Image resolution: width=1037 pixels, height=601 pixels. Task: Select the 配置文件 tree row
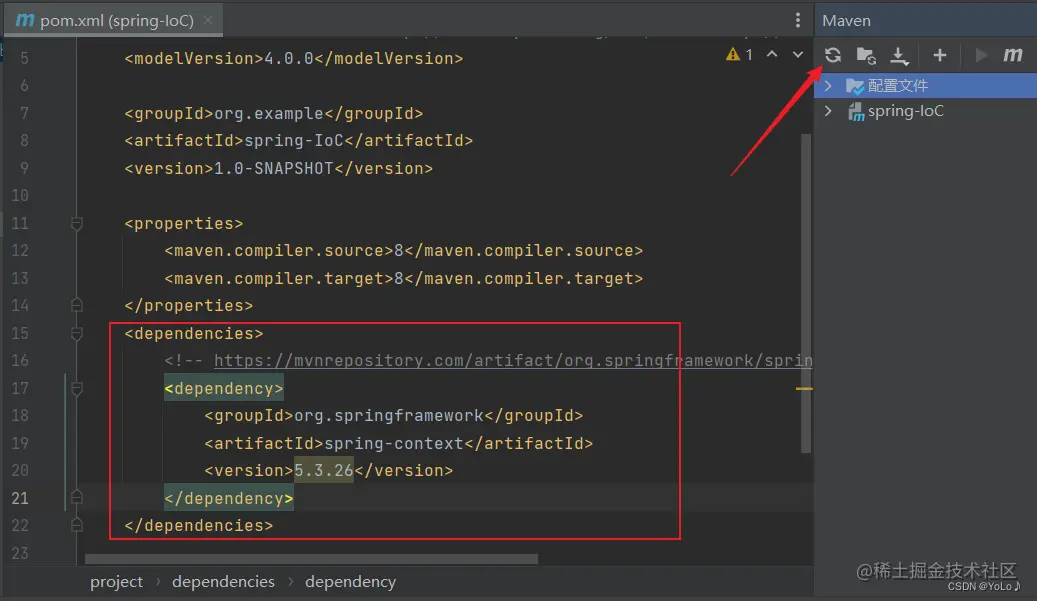926,85
